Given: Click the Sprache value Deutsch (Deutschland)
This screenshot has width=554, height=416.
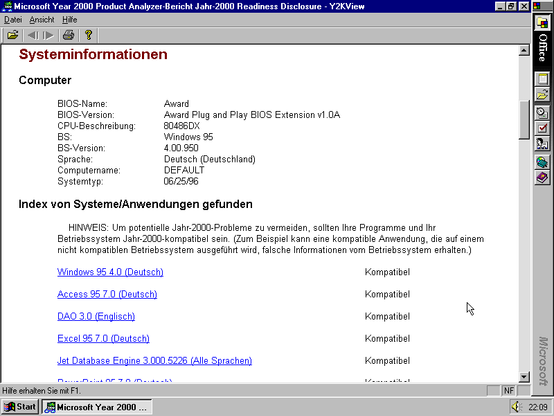Looking at the screenshot, I should (210, 159).
